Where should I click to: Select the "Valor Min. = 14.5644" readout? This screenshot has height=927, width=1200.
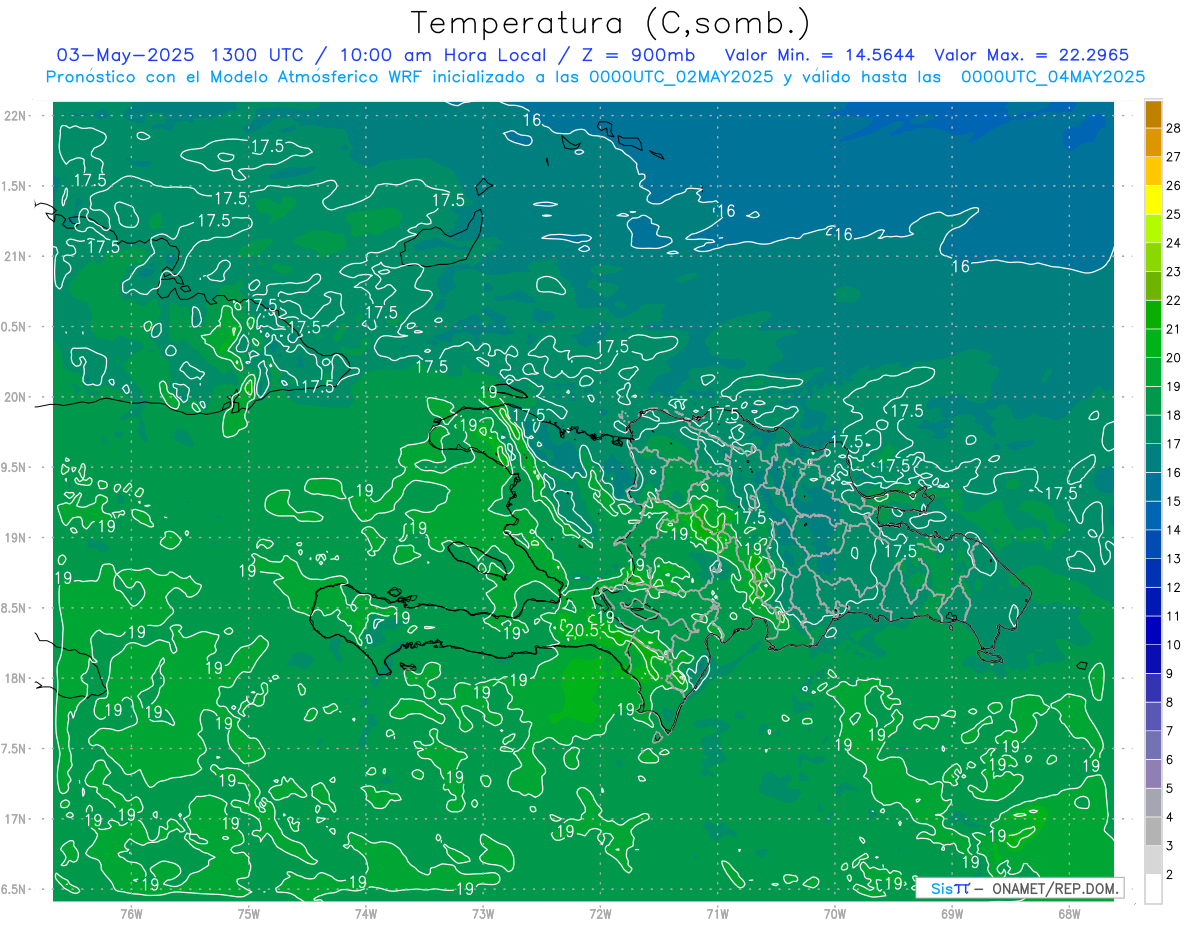[819, 55]
